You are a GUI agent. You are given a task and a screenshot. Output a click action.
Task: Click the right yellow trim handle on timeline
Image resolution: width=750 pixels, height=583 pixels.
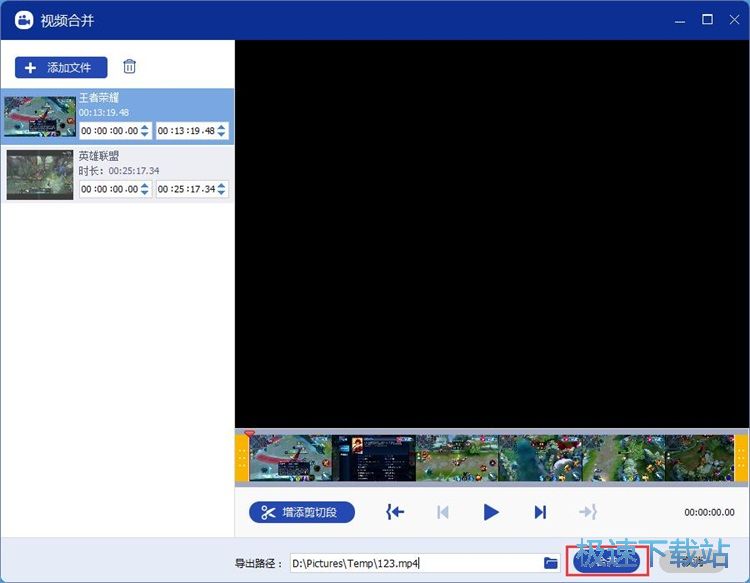741,458
